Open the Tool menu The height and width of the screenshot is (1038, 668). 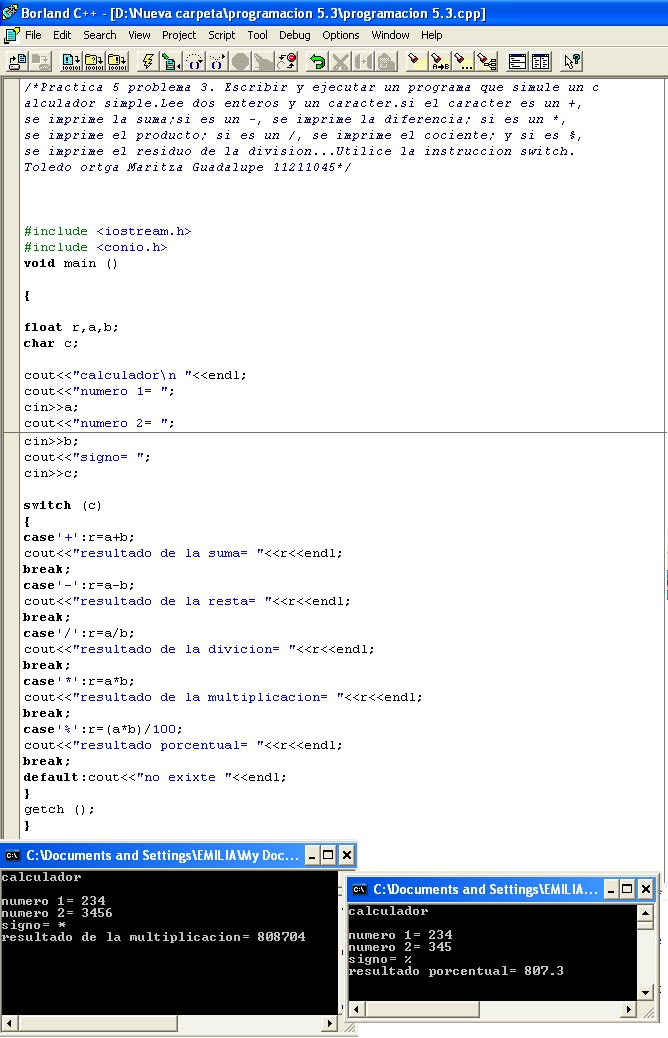[x=258, y=35]
